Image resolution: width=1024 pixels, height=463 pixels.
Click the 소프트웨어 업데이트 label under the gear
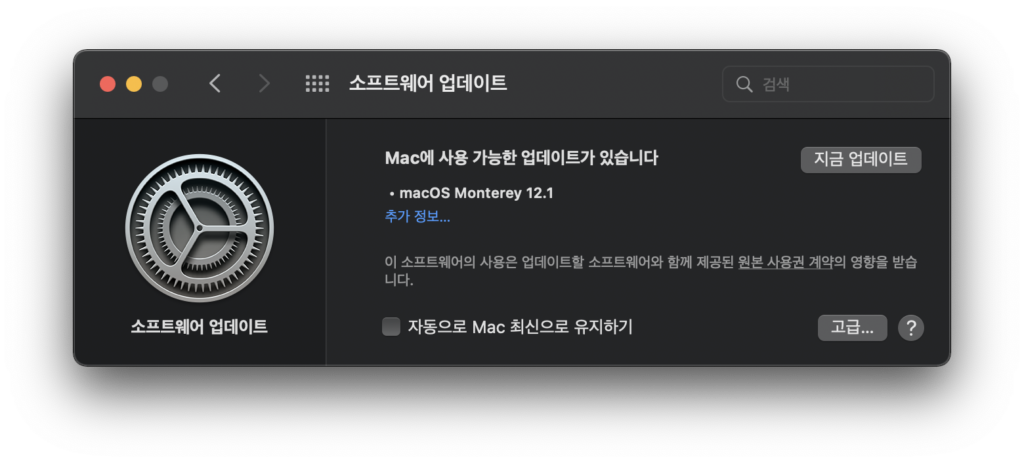[199, 327]
